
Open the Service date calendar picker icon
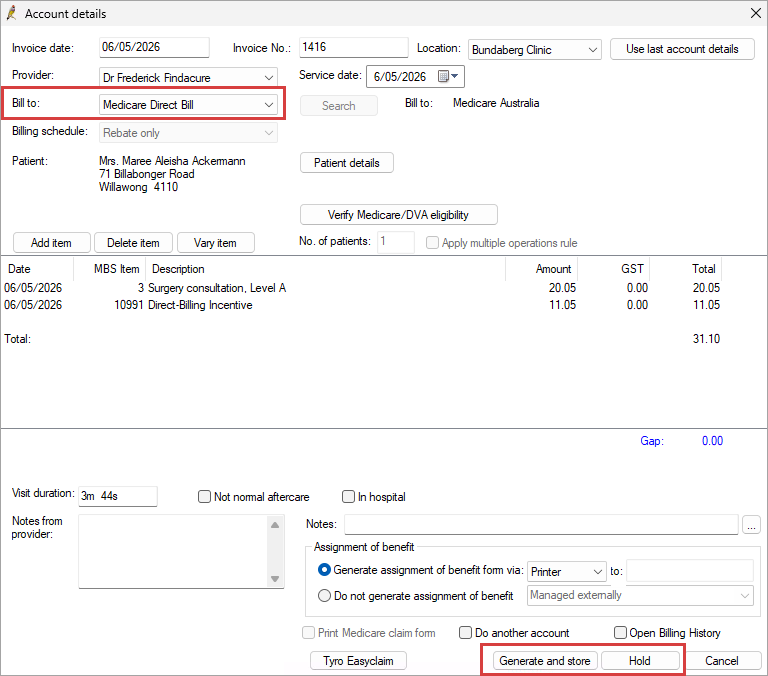click(x=448, y=76)
